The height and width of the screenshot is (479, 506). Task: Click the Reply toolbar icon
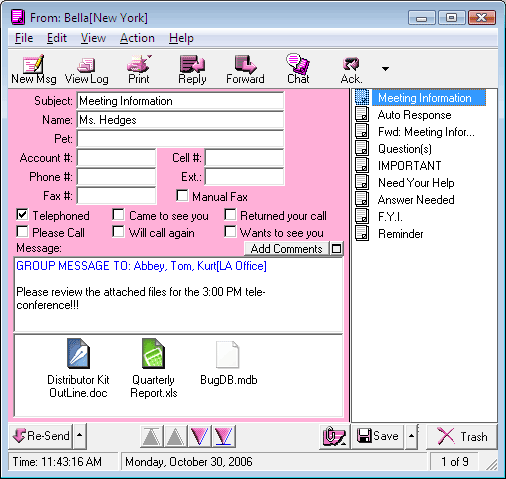coord(192,69)
